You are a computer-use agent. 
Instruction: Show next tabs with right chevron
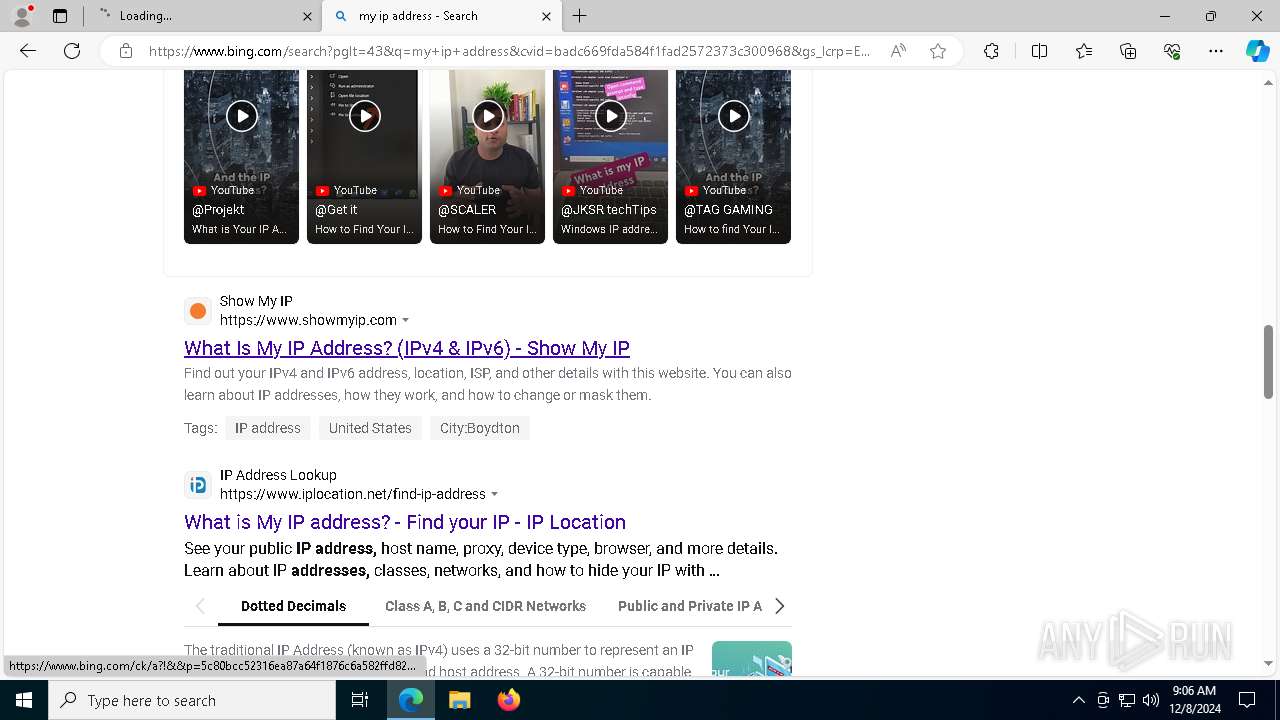(x=780, y=606)
